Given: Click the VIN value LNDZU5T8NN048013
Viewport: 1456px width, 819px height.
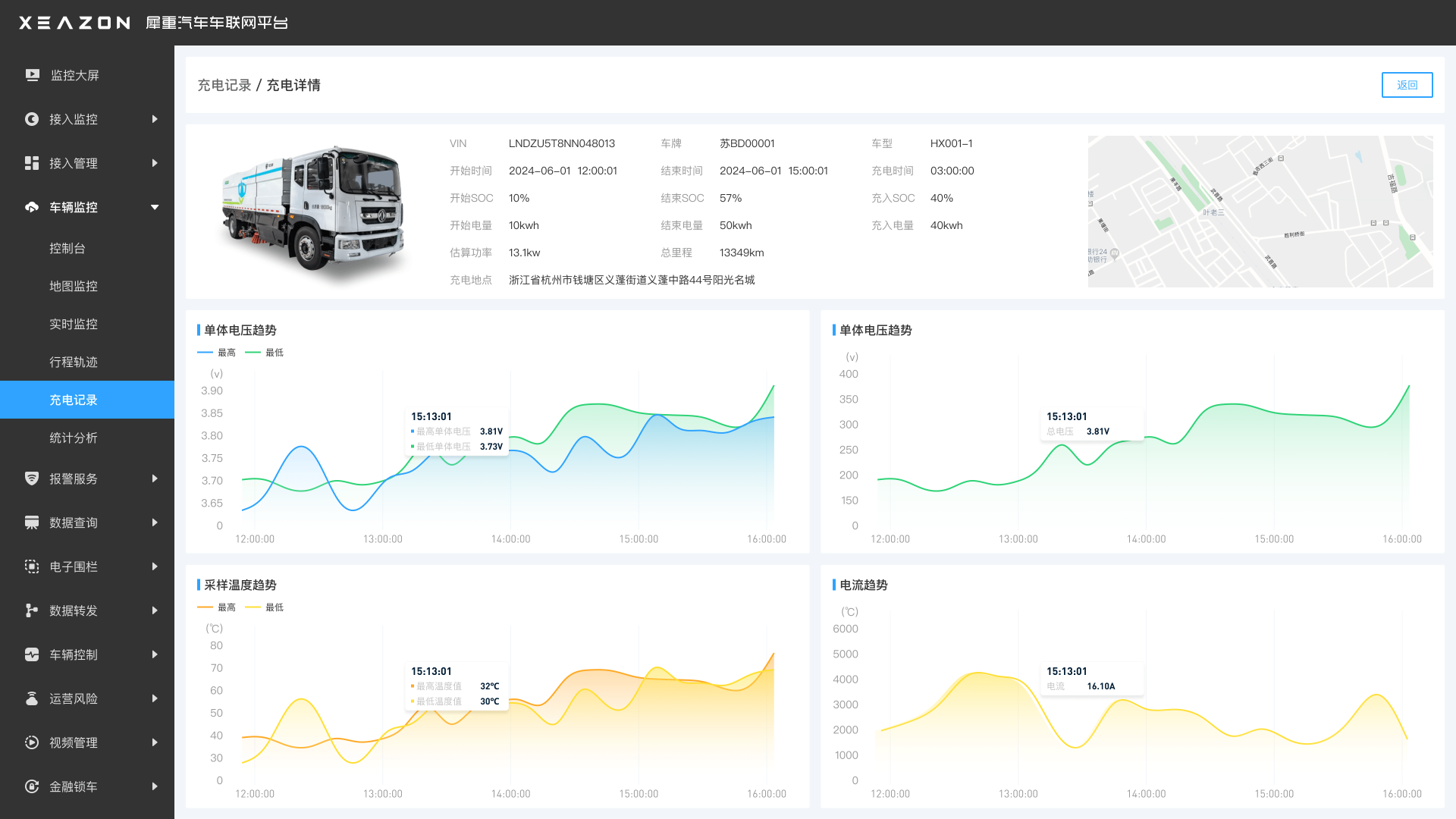Looking at the screenshot, I should (562, 143).
